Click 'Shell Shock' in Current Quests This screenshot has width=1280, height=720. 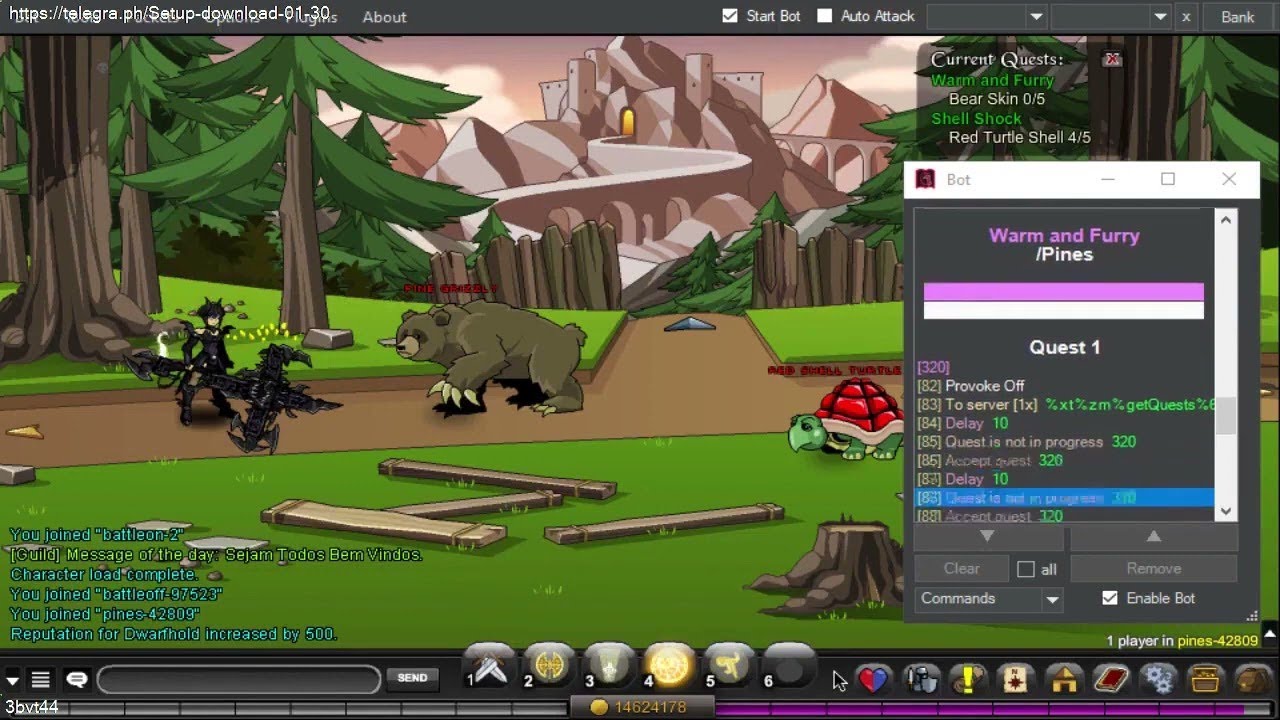point(976,118)
